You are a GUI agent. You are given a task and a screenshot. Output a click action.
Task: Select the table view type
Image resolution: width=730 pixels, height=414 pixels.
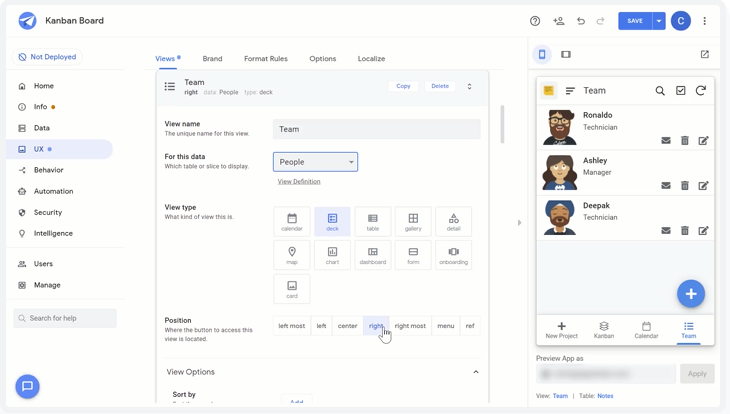pos(373,222)
